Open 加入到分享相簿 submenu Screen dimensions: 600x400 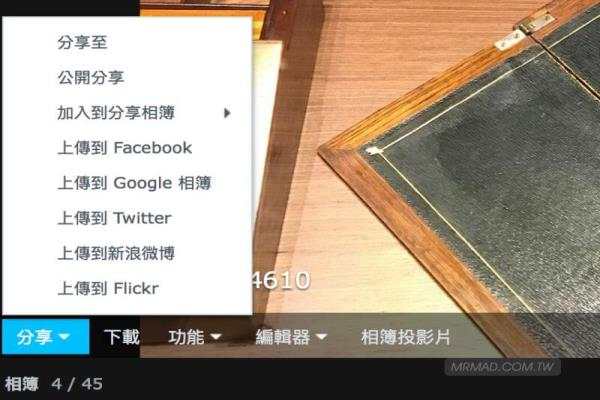[127, 113]
